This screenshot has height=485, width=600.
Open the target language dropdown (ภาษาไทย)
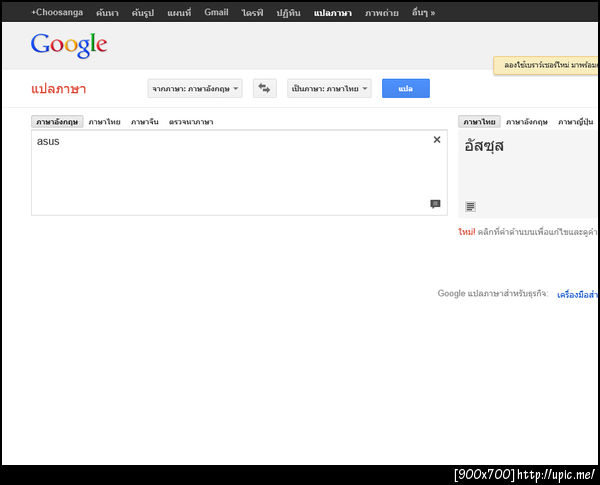pyautogui.click(x=329, y=88)
